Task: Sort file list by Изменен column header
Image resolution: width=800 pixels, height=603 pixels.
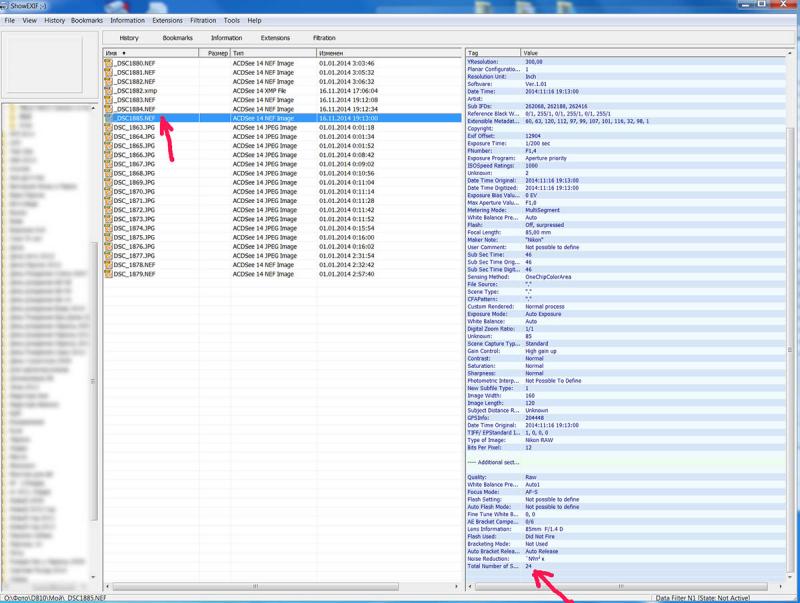Action: 389,53
